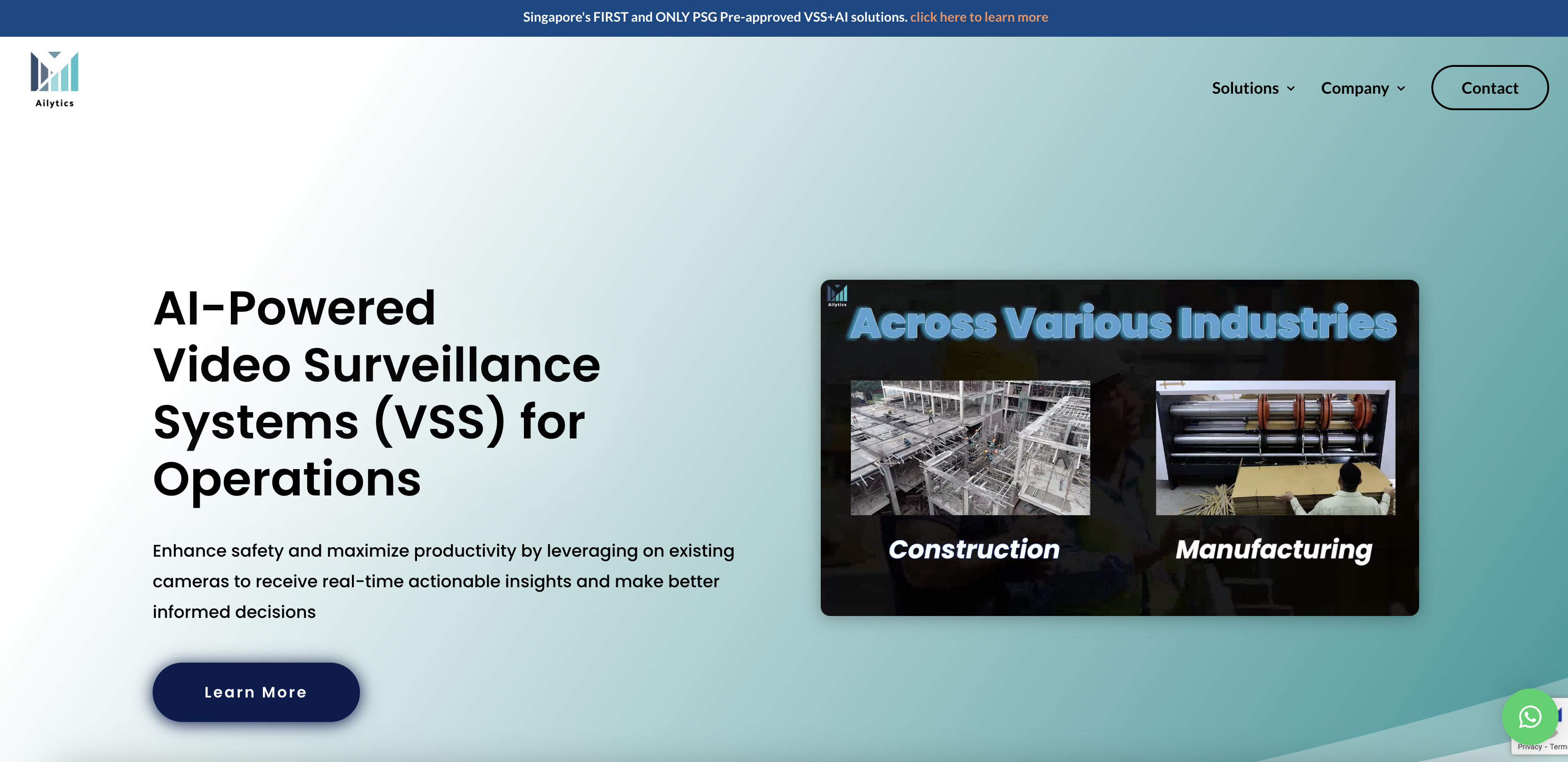
Task: Click the 'Across Various Industries' video title
Action: (1122, 323)
